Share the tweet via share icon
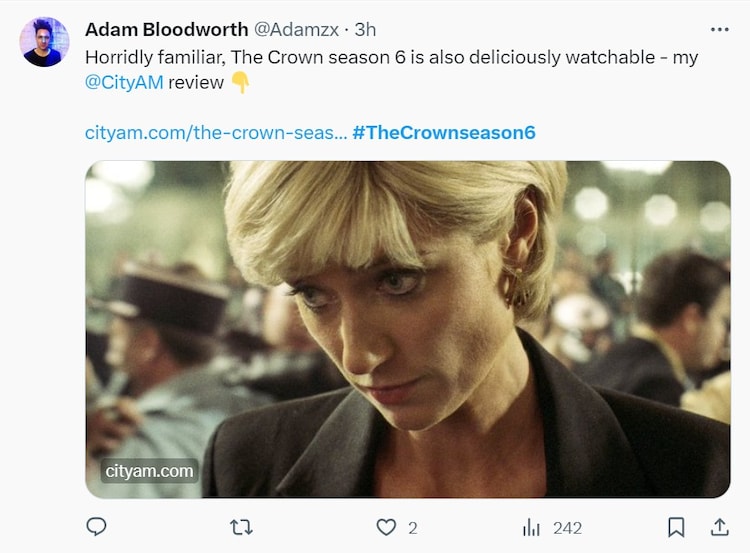Screen dimensions: 750x553 pos(719,527)
